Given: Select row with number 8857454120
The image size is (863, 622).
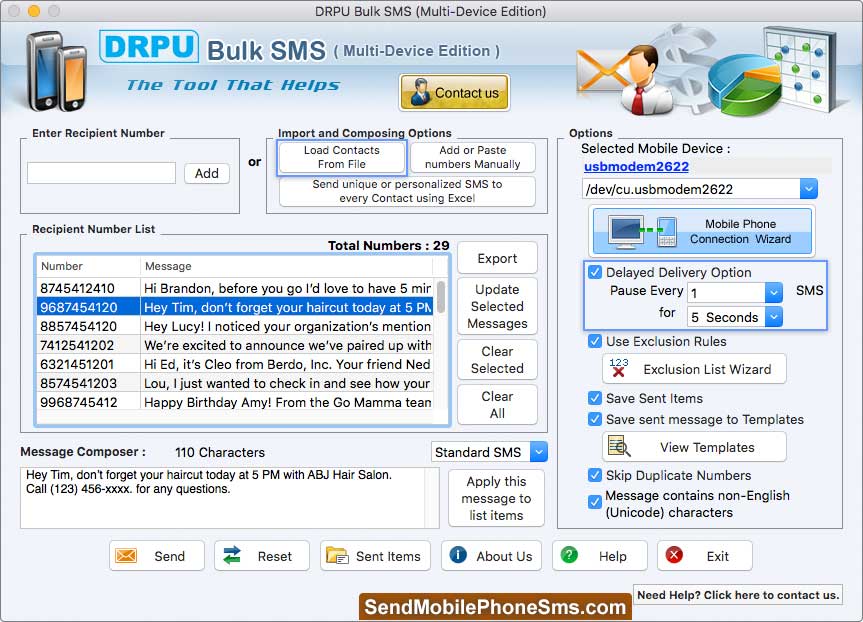Looking at the screenshot, I should tap(234, 326).
